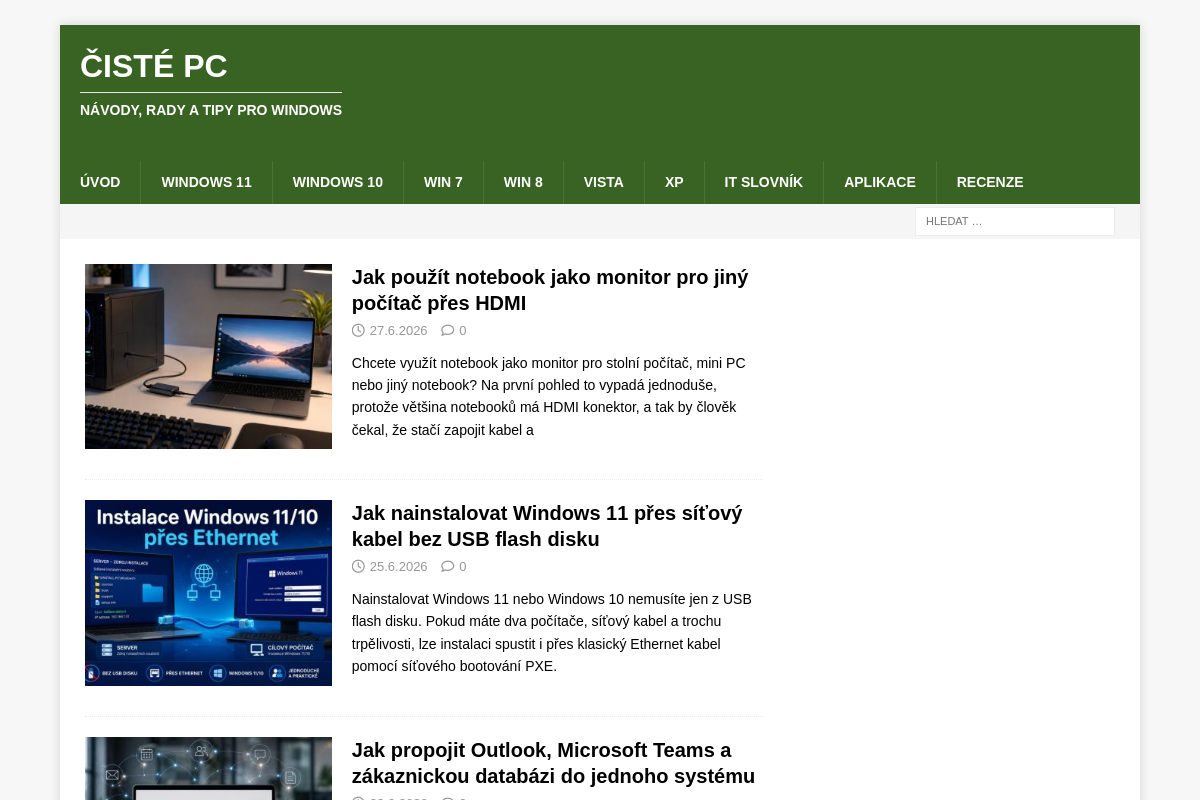Open article about connecting Outlook, Microsoft Teams and database
Viewport: 1200px width, 800px height.
tap(553, 763)
